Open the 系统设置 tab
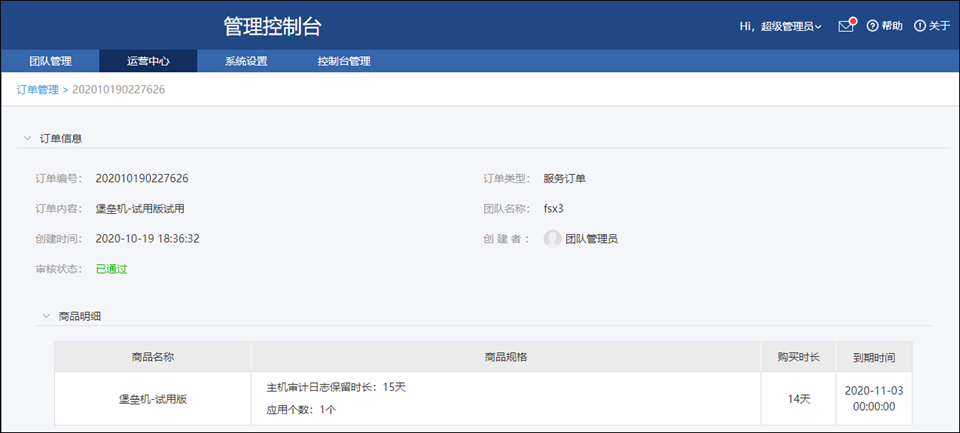This screenshot has height=433, width=960. (246, 61)
